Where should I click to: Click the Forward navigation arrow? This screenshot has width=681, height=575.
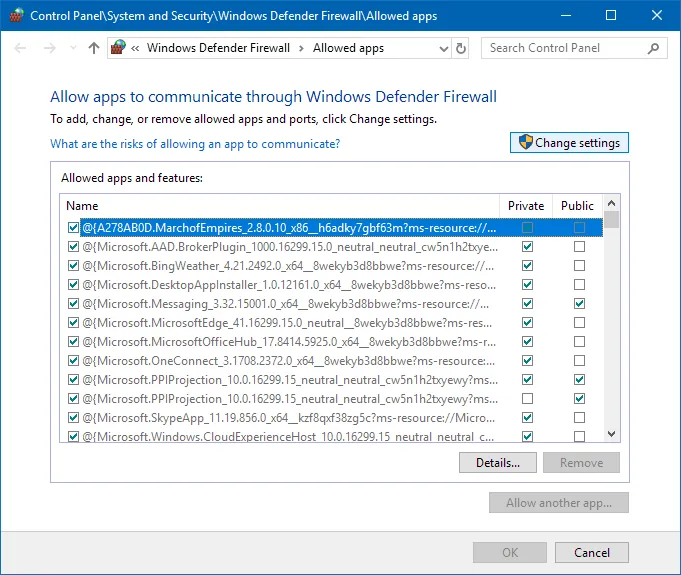50,48
